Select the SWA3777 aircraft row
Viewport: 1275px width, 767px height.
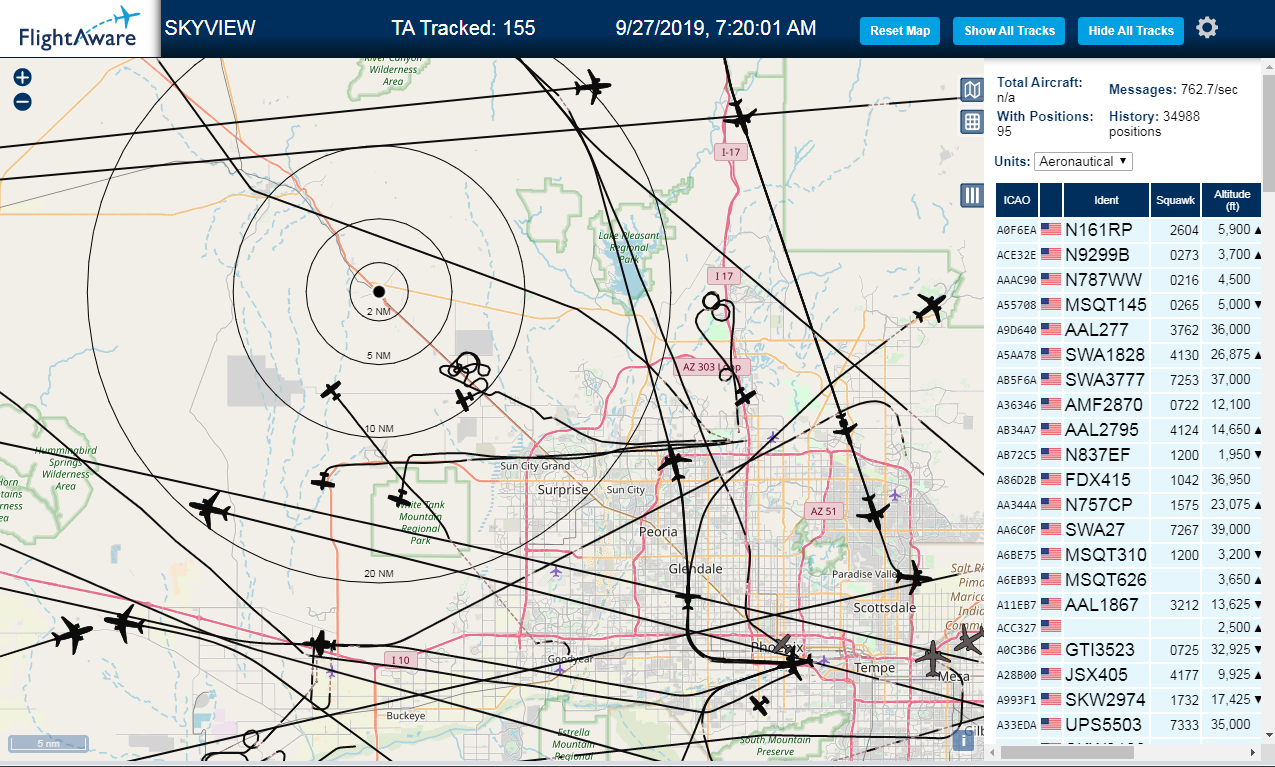pyautogui.click(x=1128, y=379)
